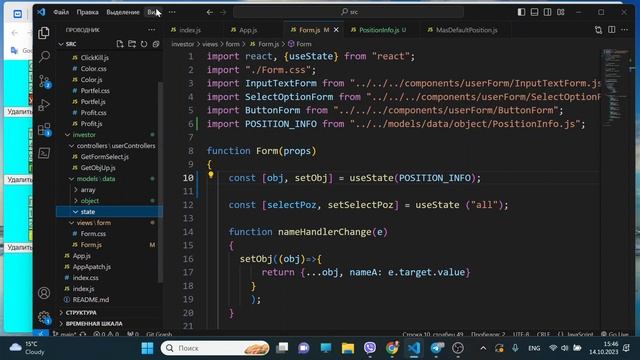Close the Form.js editor tab
This screenshot has width=640, height=360.
[336, 30]
